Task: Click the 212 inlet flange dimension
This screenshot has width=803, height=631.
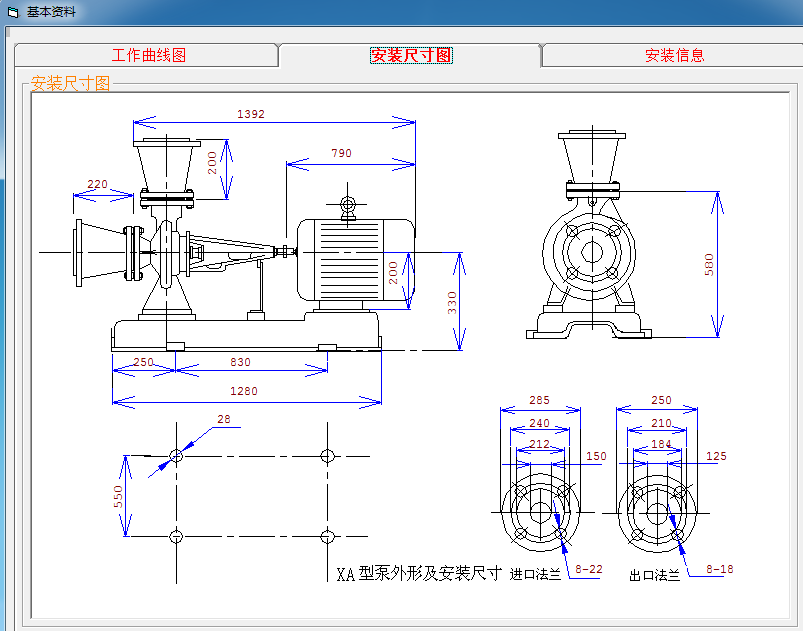Action: [x=539, y=444]
